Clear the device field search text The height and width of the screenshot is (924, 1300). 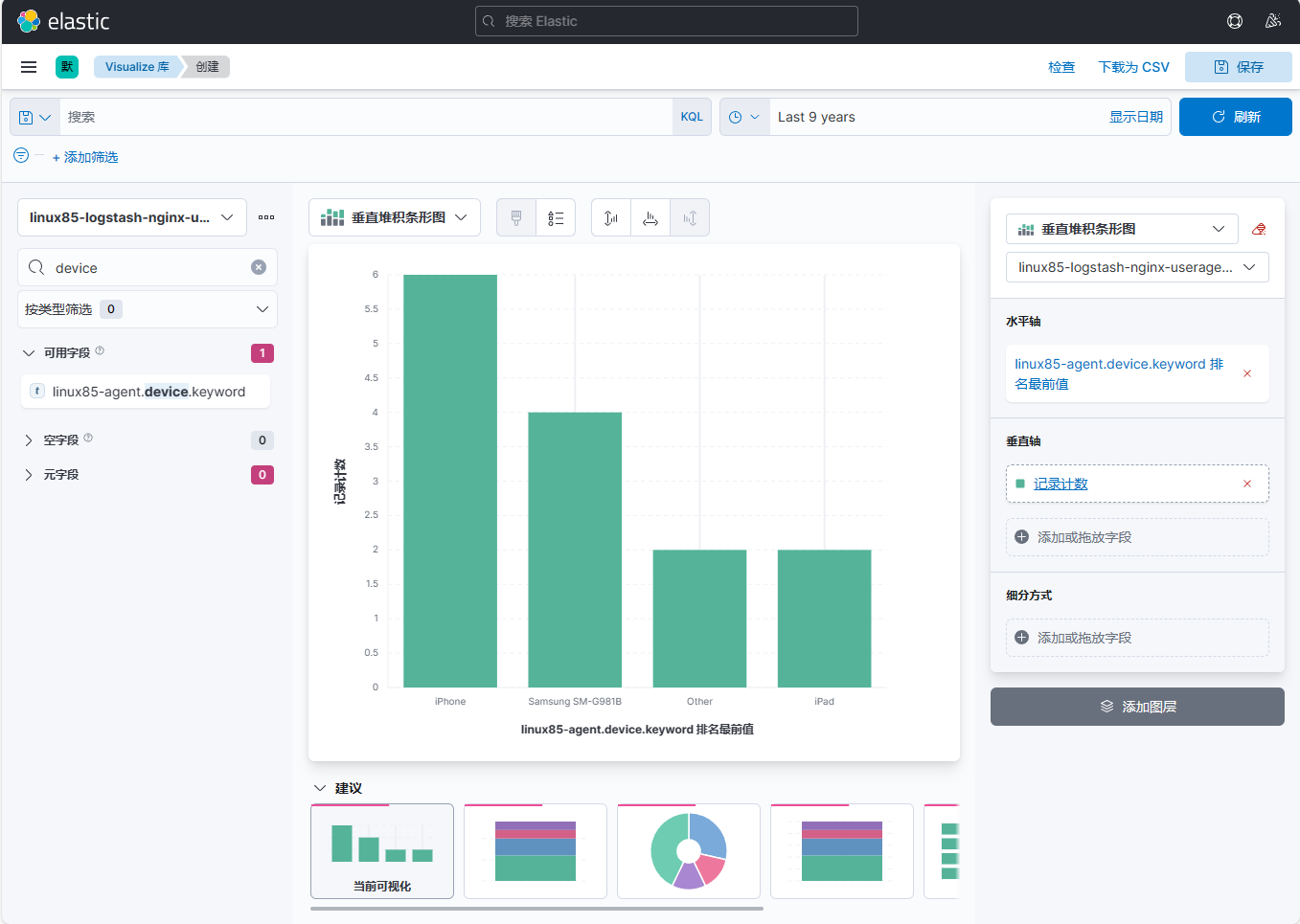coord(259,267)
